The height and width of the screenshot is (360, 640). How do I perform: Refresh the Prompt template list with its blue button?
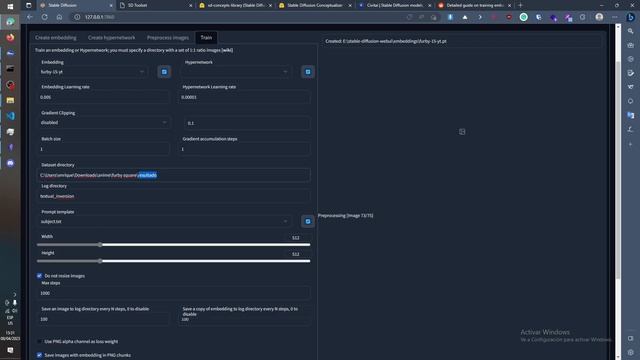[308, 221]
